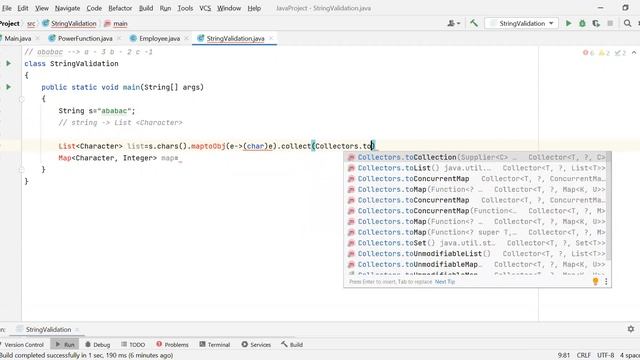Select the StringValidation run tab in Run panel
The width and height of the screenshot is (640, 360).
click(x=48, y=329)
